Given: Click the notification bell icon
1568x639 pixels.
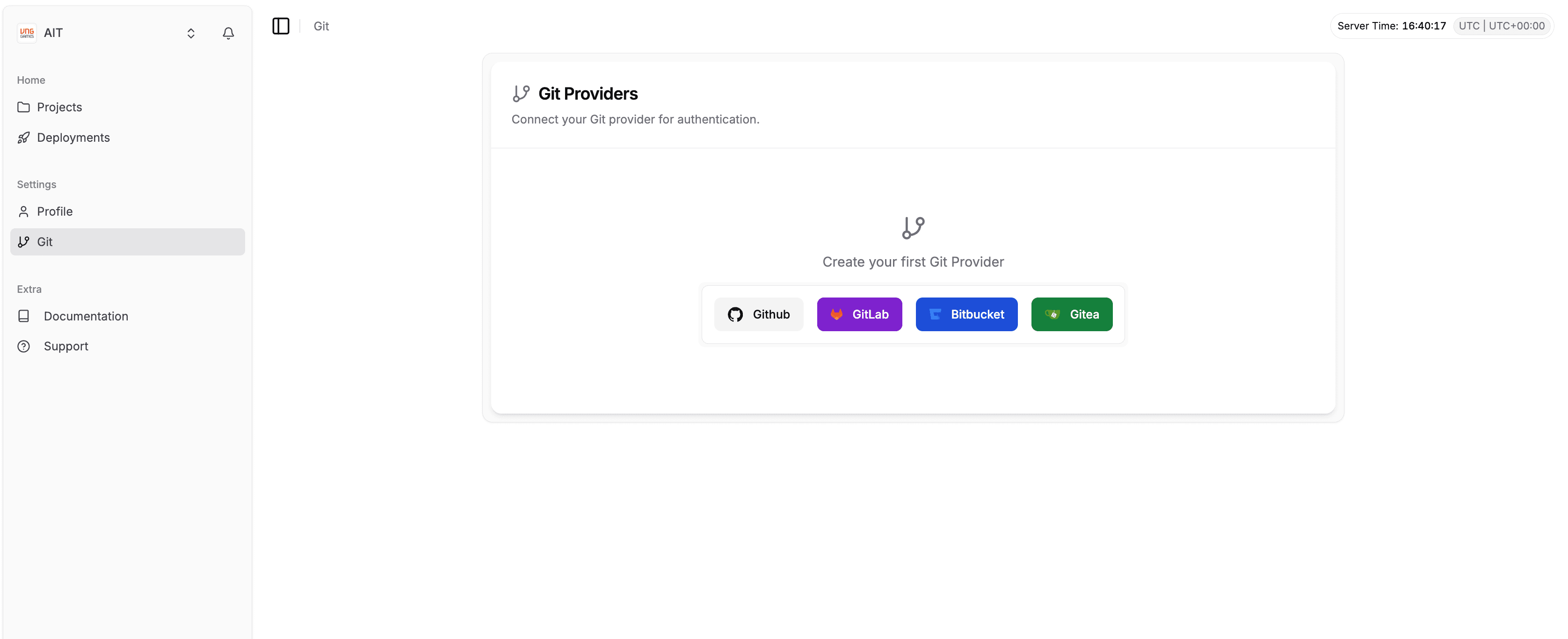Looking at the screenshot, I should [x=228, y=34].
